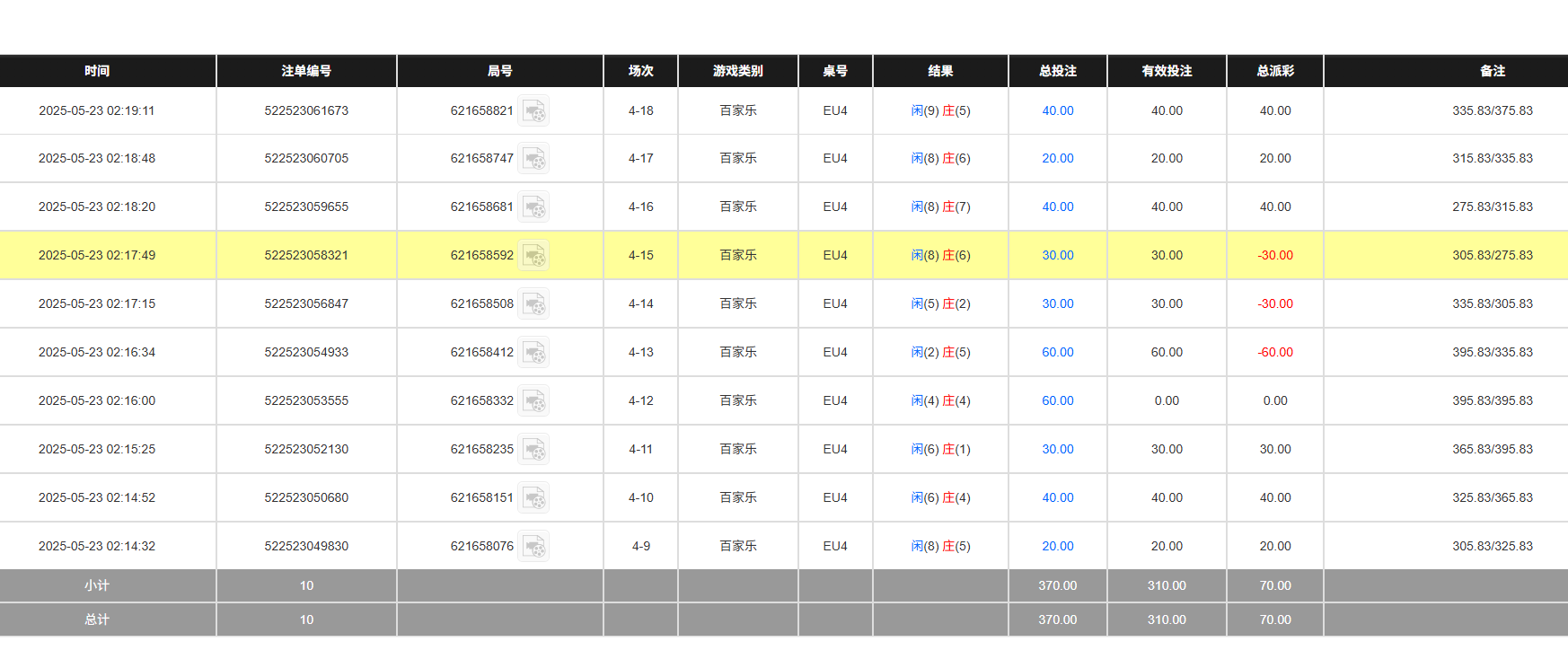Click replay icon in highlighted row 621658592
1568x659 pixels.
click(534, 256)
